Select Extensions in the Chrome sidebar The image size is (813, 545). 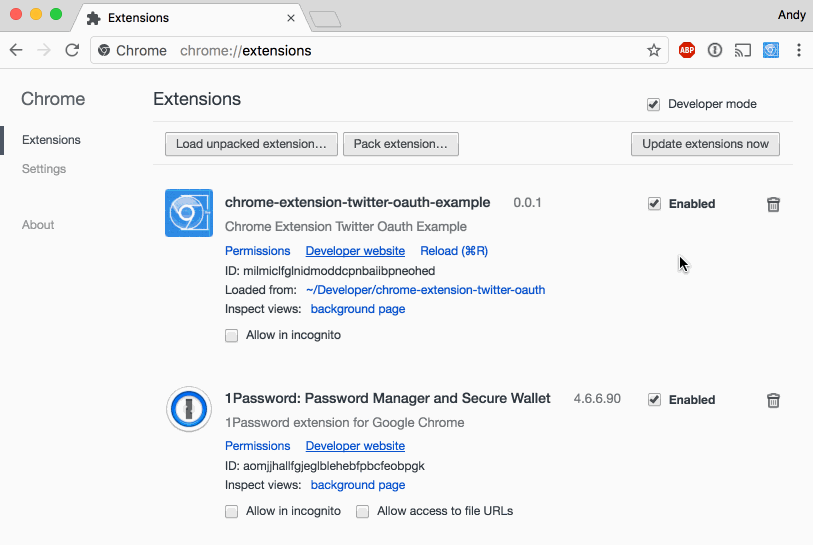click(x=51, y=140)
